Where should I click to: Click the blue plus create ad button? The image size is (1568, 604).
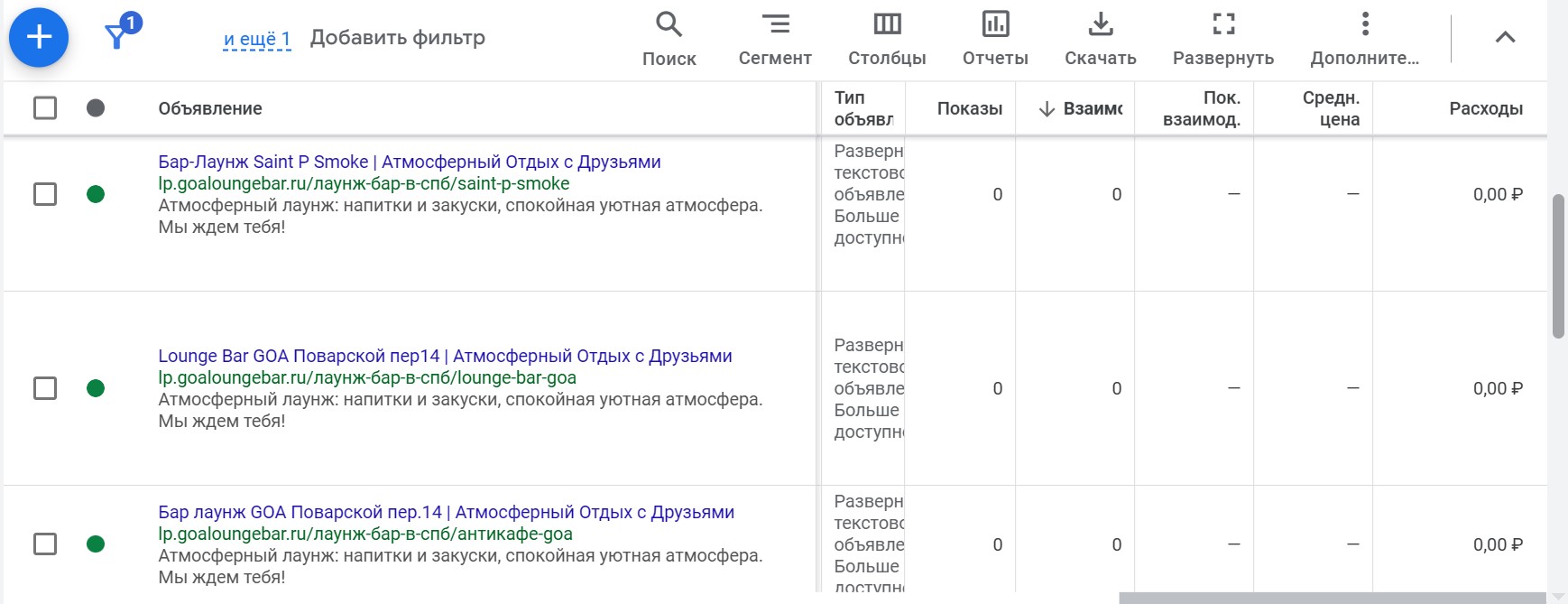coord(39,37)
